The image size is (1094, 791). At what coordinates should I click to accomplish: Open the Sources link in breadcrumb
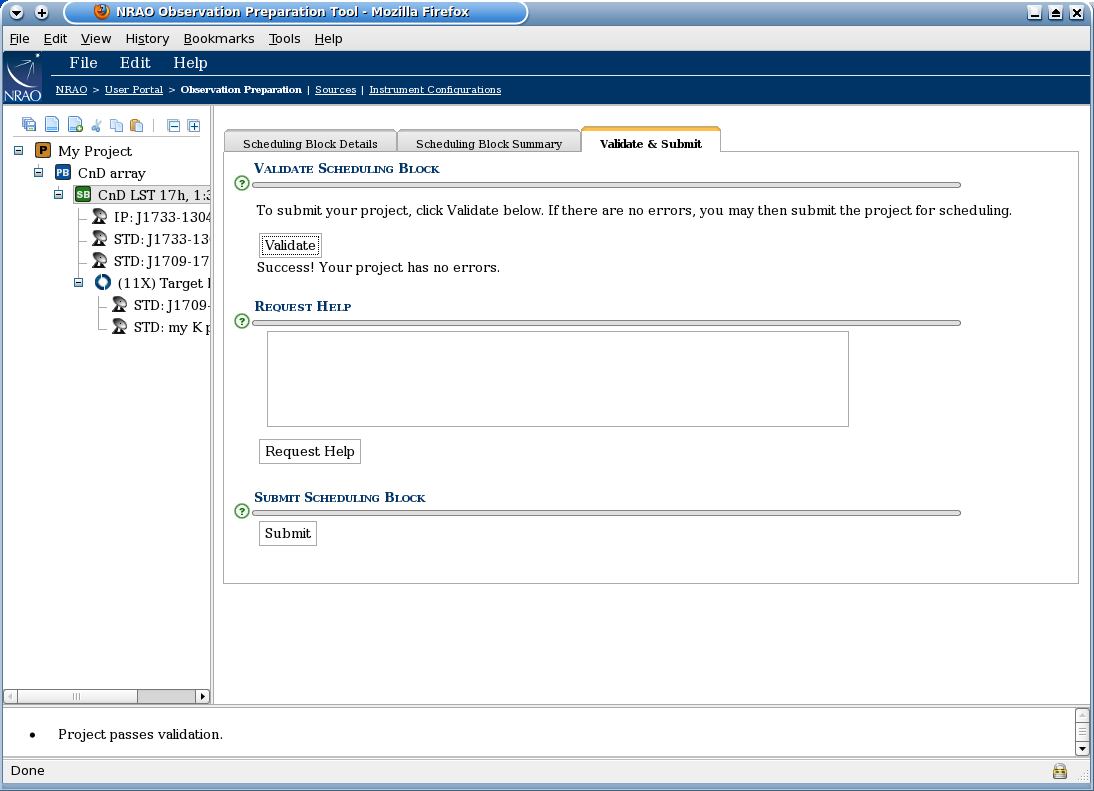(x=335, y=89)
